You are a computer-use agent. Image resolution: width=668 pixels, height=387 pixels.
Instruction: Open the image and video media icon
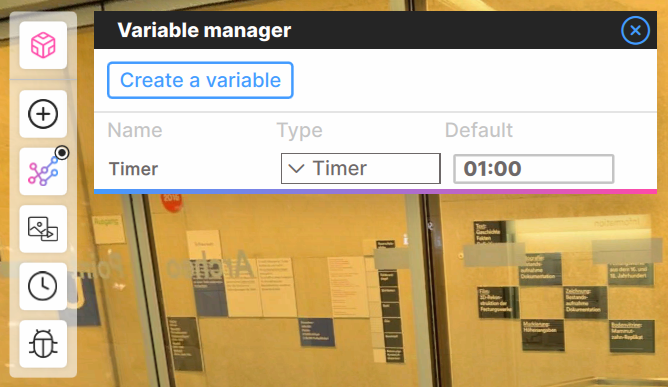click(x=43, y=229)
